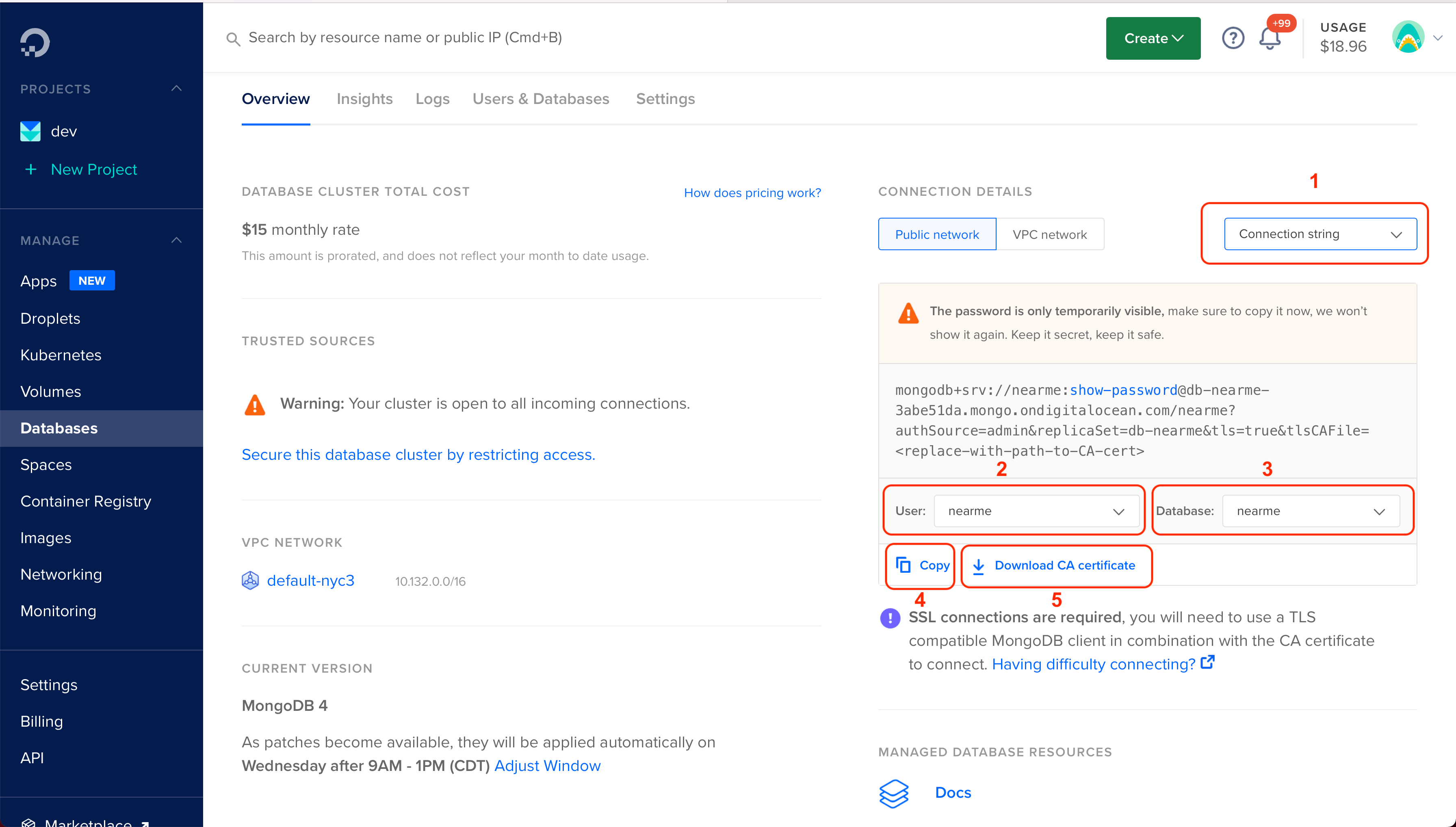Screen dimensions: 1456x827
Task: Select the dev project
Action: (x=64, y=131)
